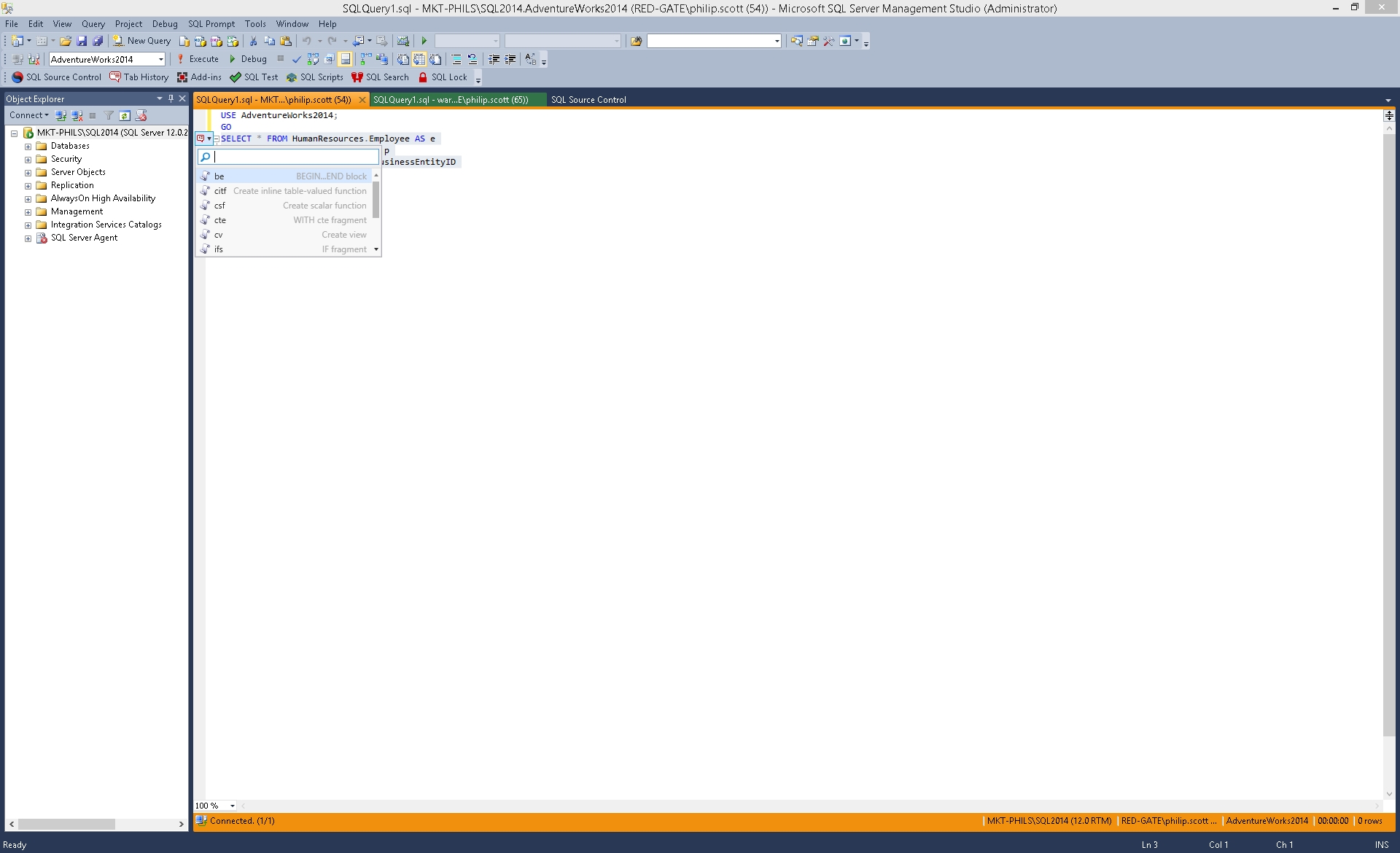Open Tab History from the toolbar
Screen dimensions: 1400x853
click(x=139, y=77)
